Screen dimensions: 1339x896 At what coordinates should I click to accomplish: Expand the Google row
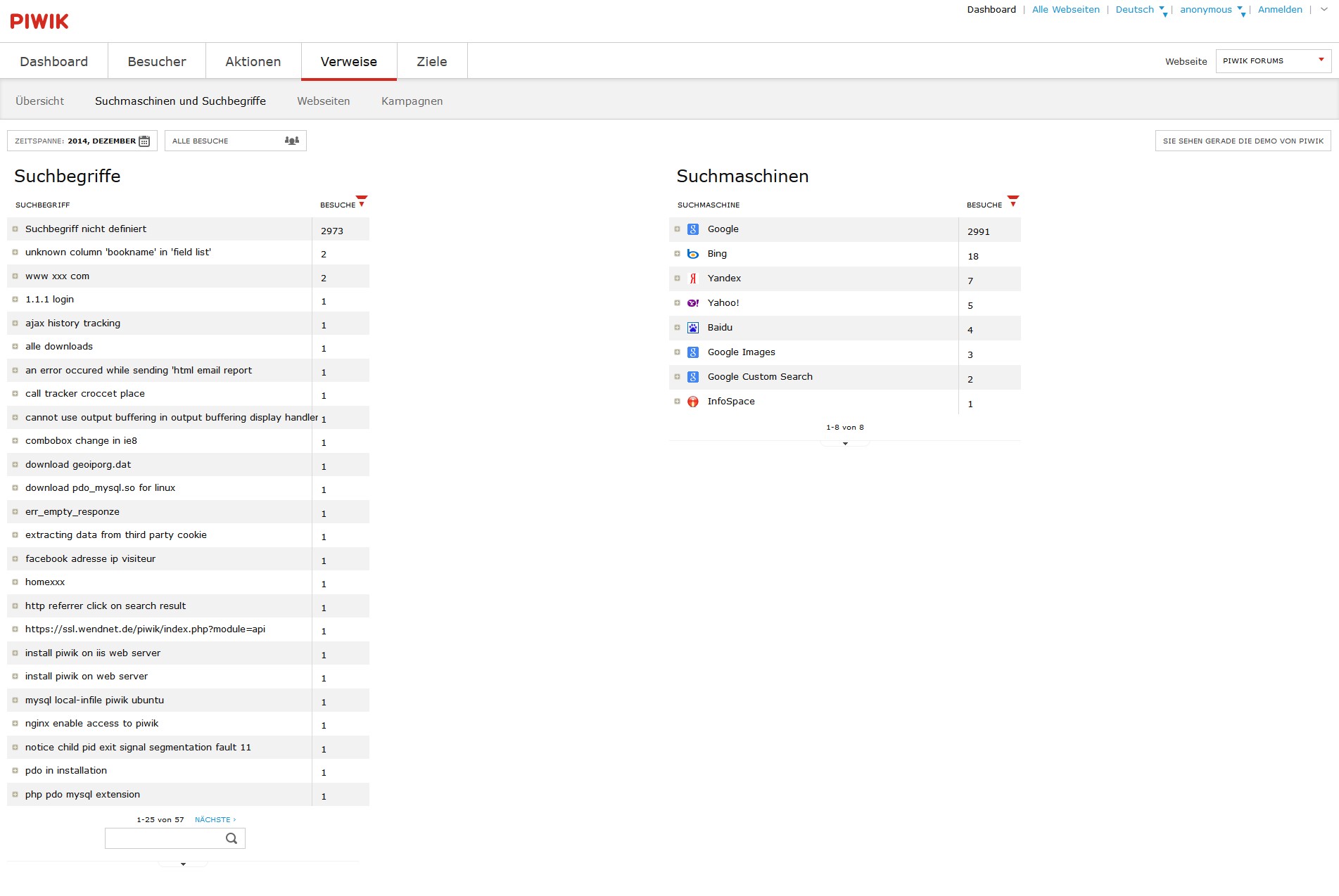point(677,229)
